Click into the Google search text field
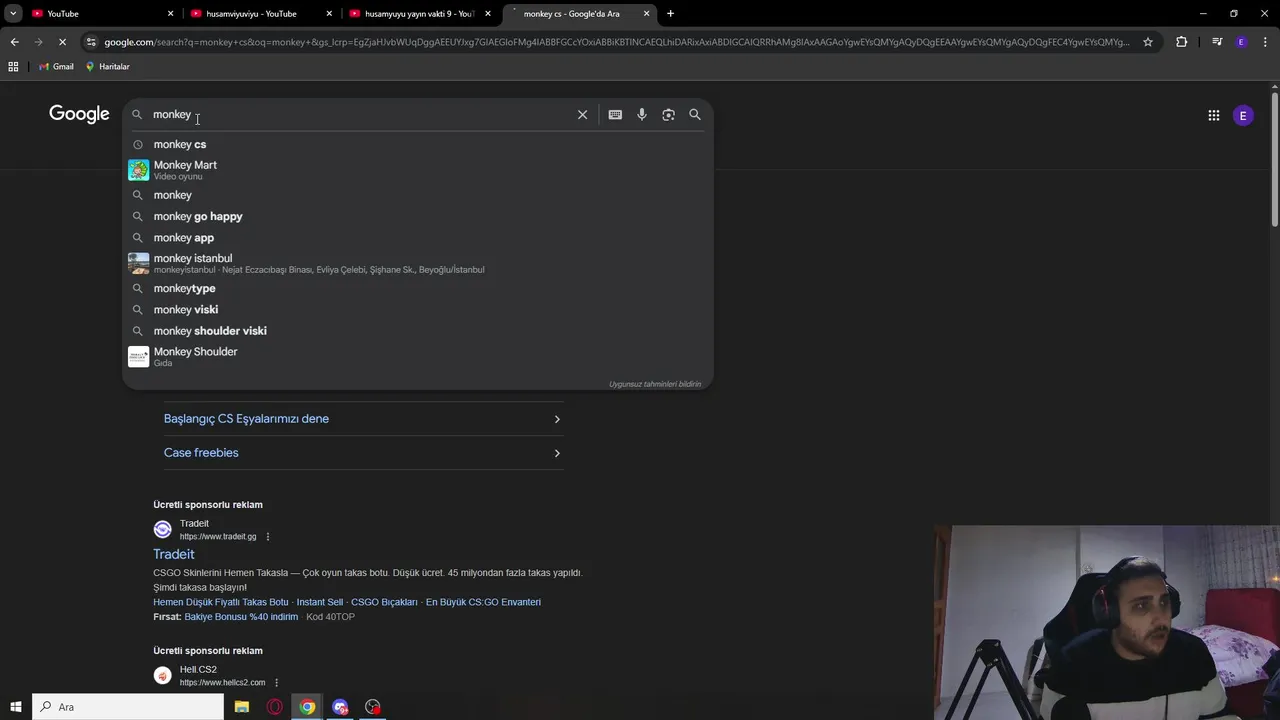 point(360,115)
